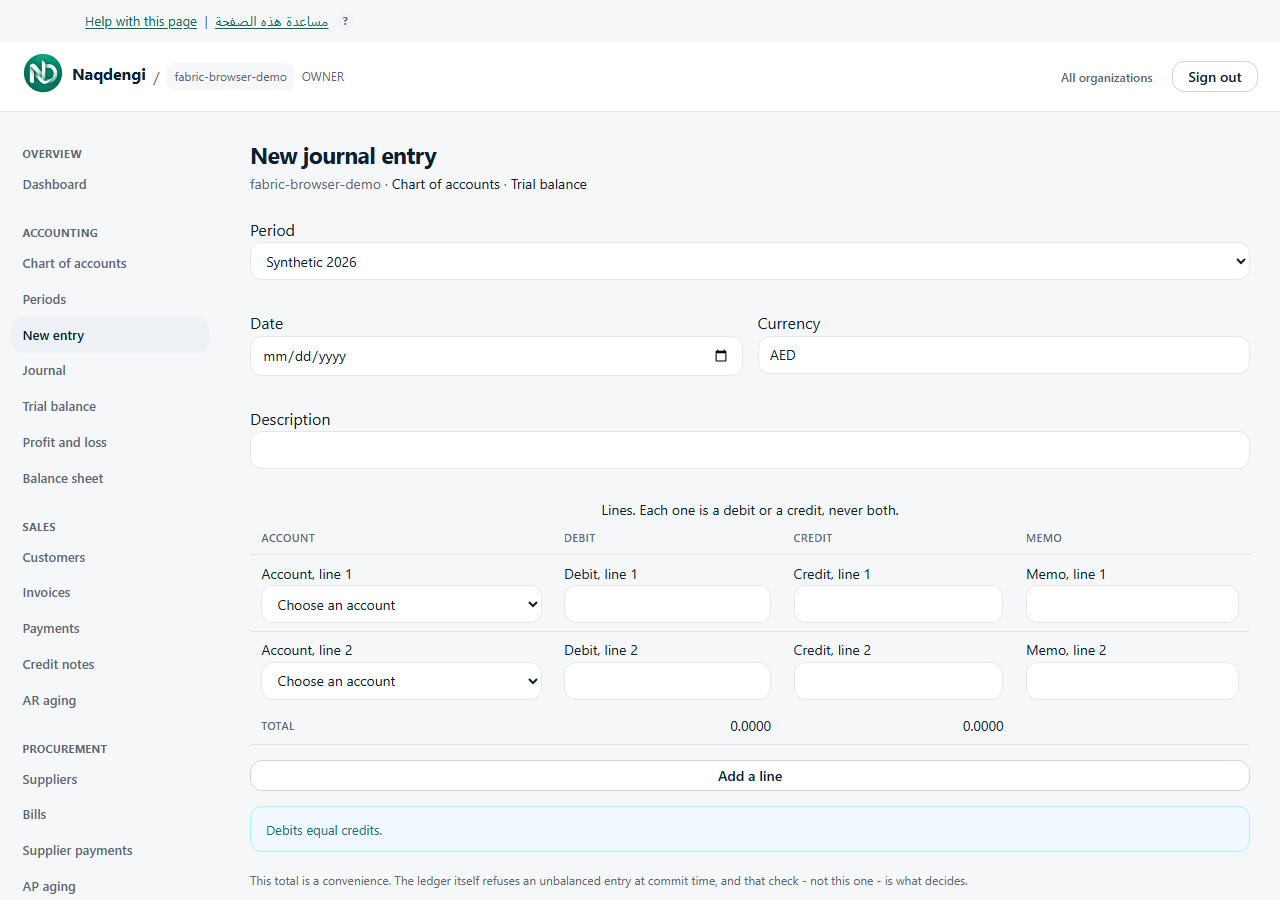The height and width of the screenshot is (900, 1280).
Task: Choose an account for line 2
Action: (x=402, y=681)
